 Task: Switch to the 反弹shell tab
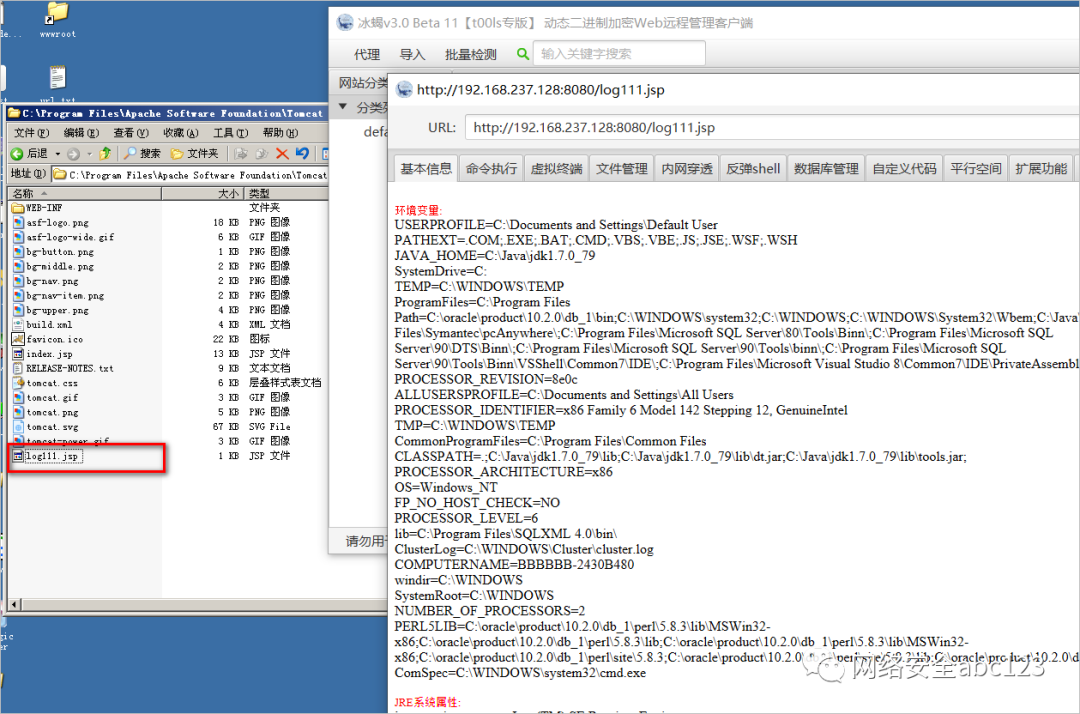coord(753,168)
